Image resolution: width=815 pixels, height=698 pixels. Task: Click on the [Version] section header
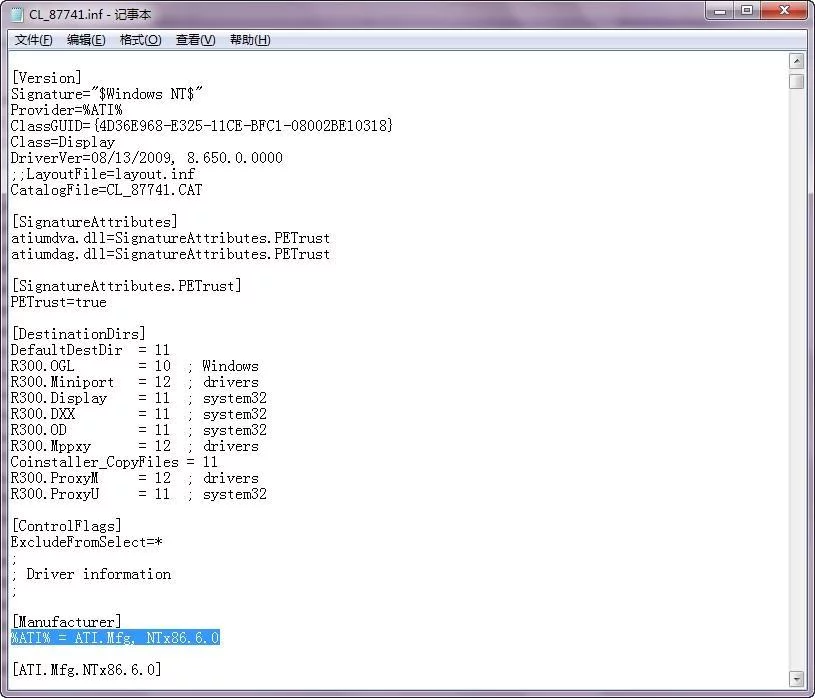coord(47,78)
